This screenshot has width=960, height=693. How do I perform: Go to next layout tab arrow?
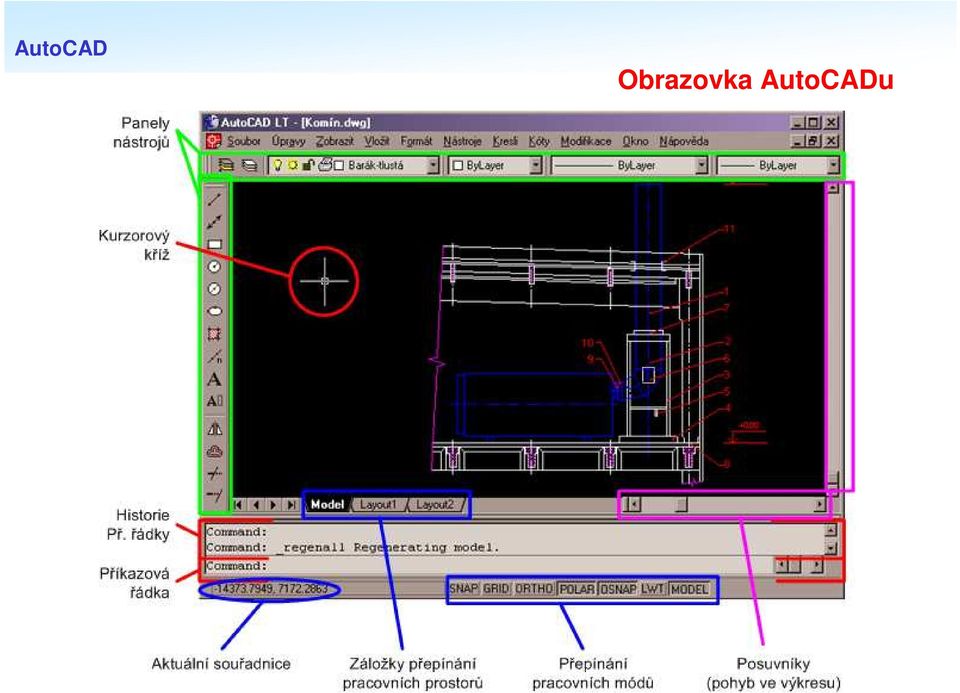tap(273, 505)
